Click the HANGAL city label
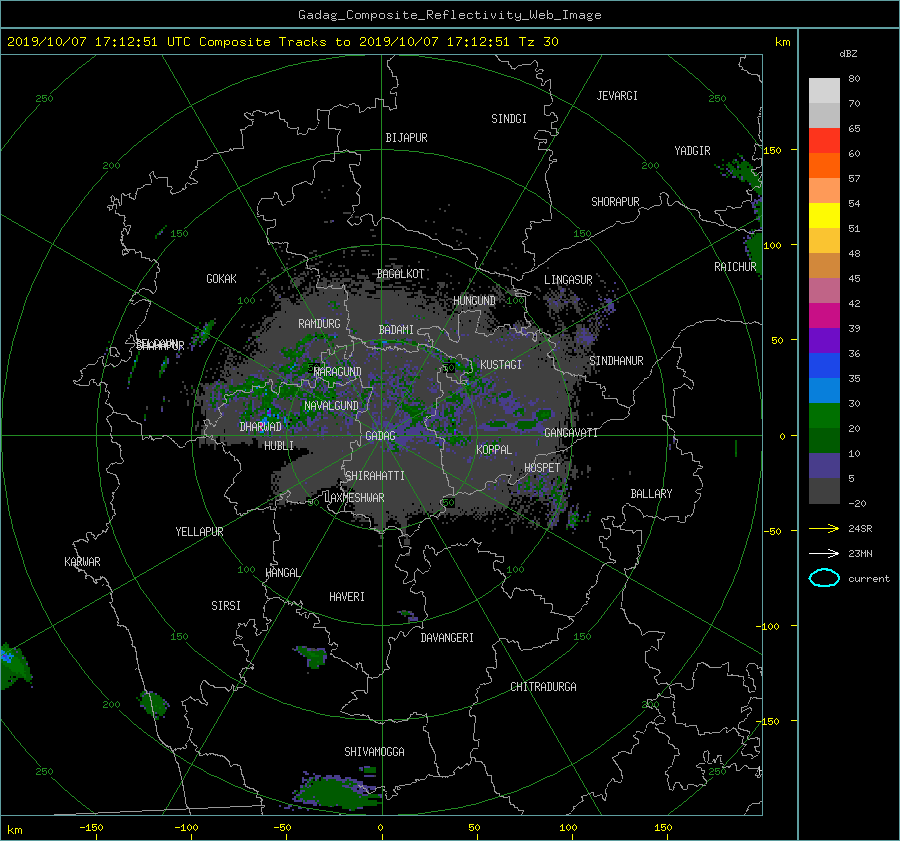 point(283,573)
